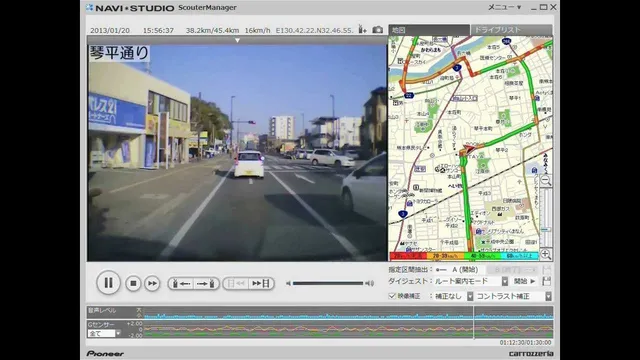Click the 音声レベル audio waveform timeline

[349, 313]
